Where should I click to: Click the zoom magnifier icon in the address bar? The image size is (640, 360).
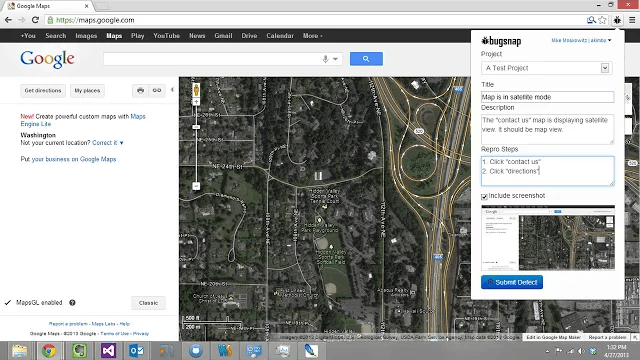point(591,20)
